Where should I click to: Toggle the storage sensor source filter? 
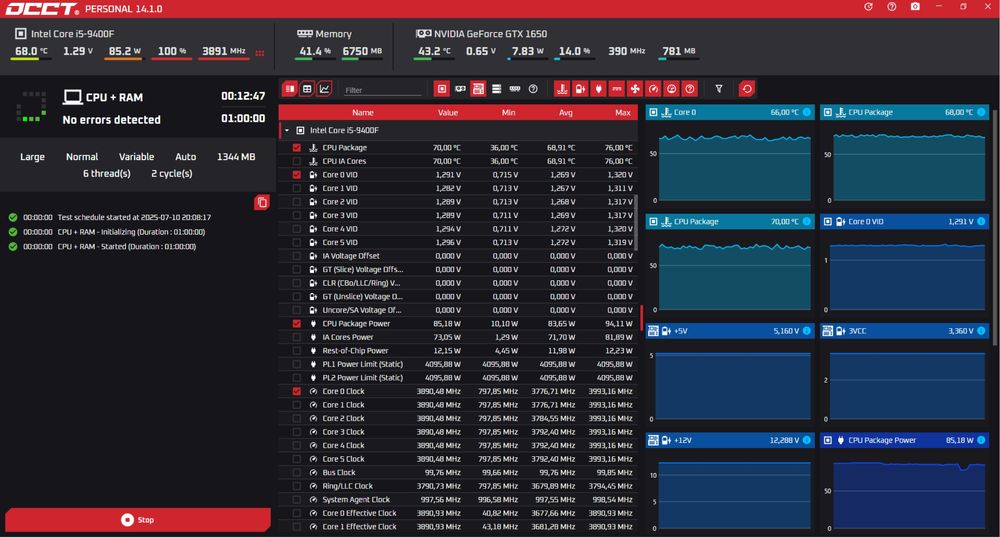click(496, 89)
